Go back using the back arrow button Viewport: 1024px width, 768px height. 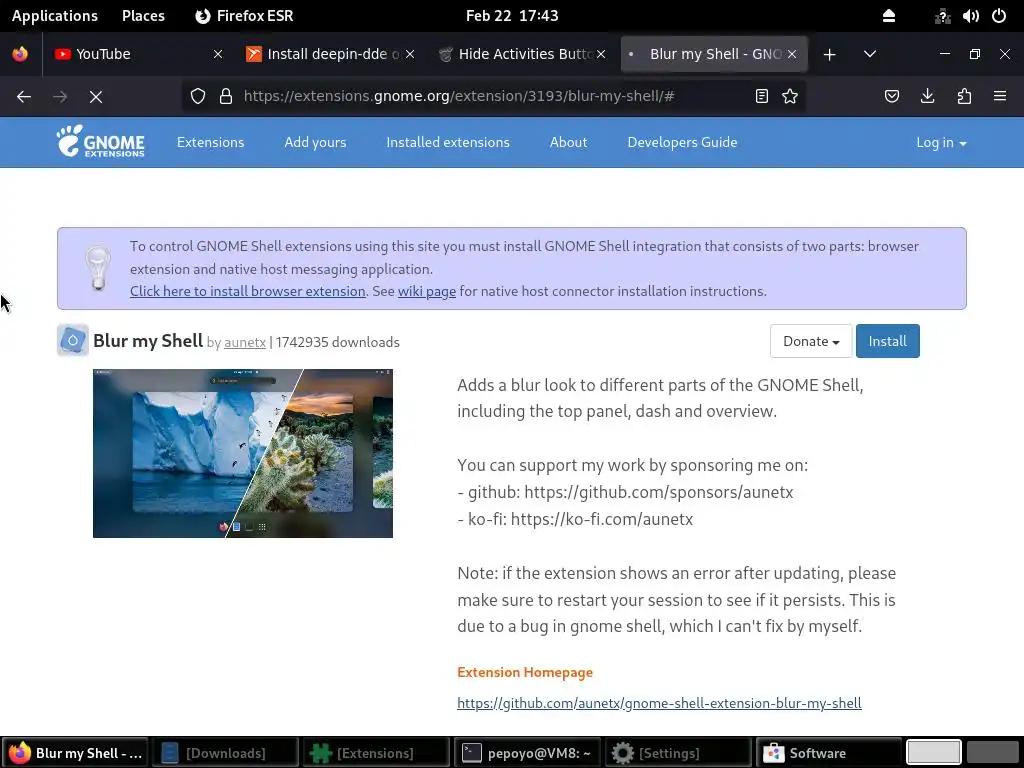(x=24, y=97)
